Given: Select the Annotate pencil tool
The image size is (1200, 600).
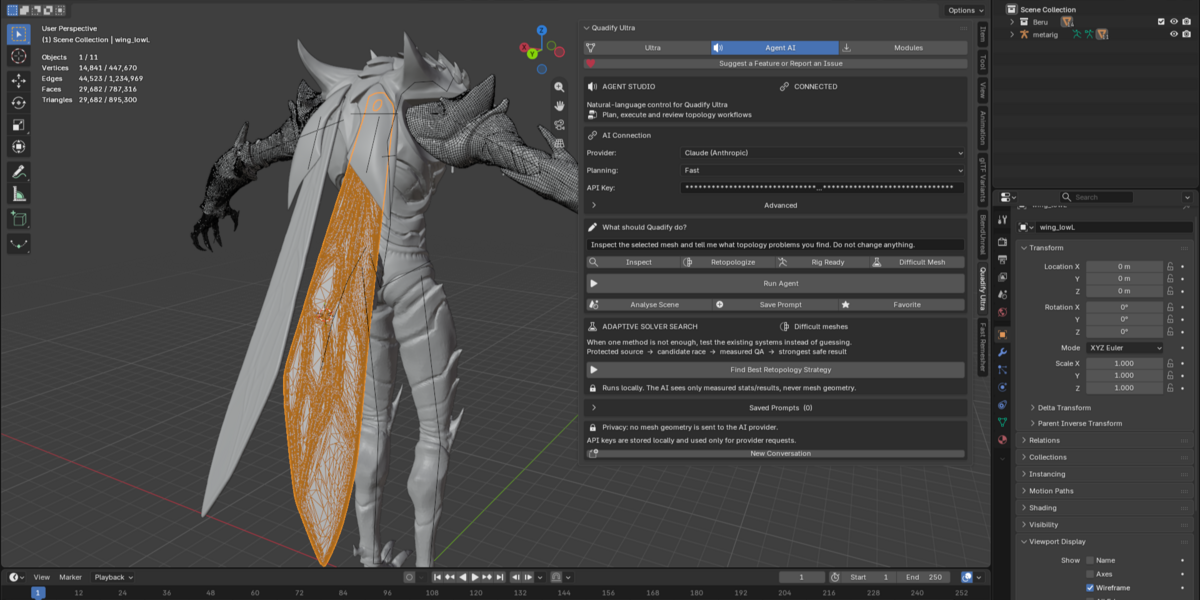Looking at the screenshot, I should (x=19, y=172).
